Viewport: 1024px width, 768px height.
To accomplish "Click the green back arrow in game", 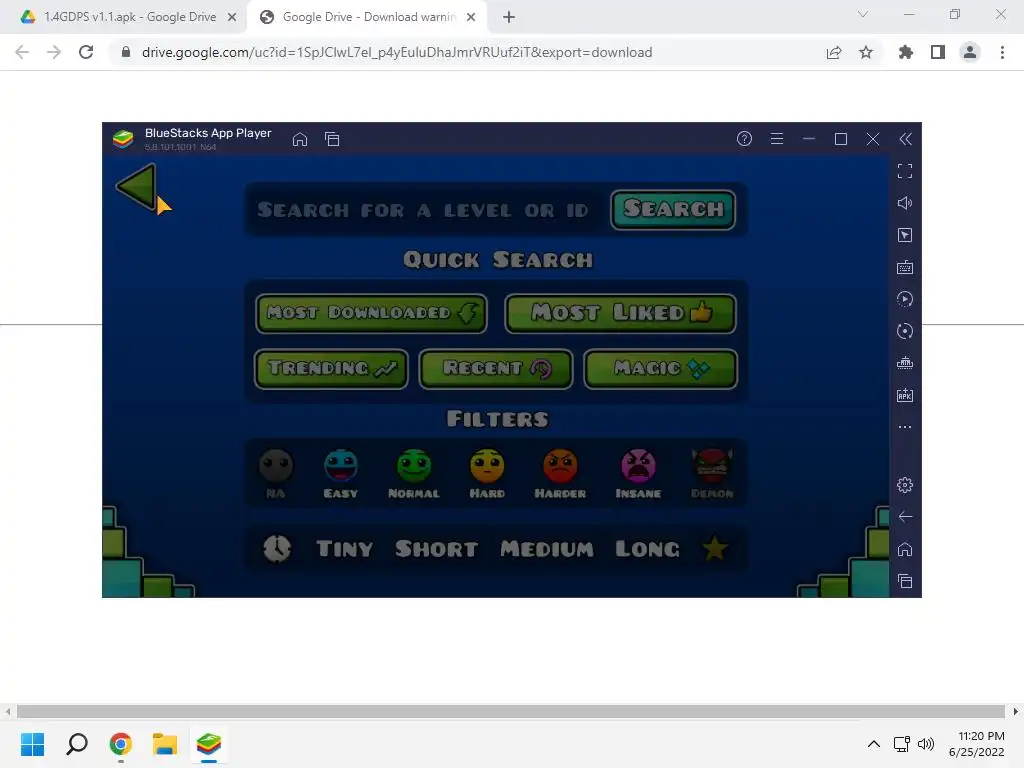I will point(137,186).
